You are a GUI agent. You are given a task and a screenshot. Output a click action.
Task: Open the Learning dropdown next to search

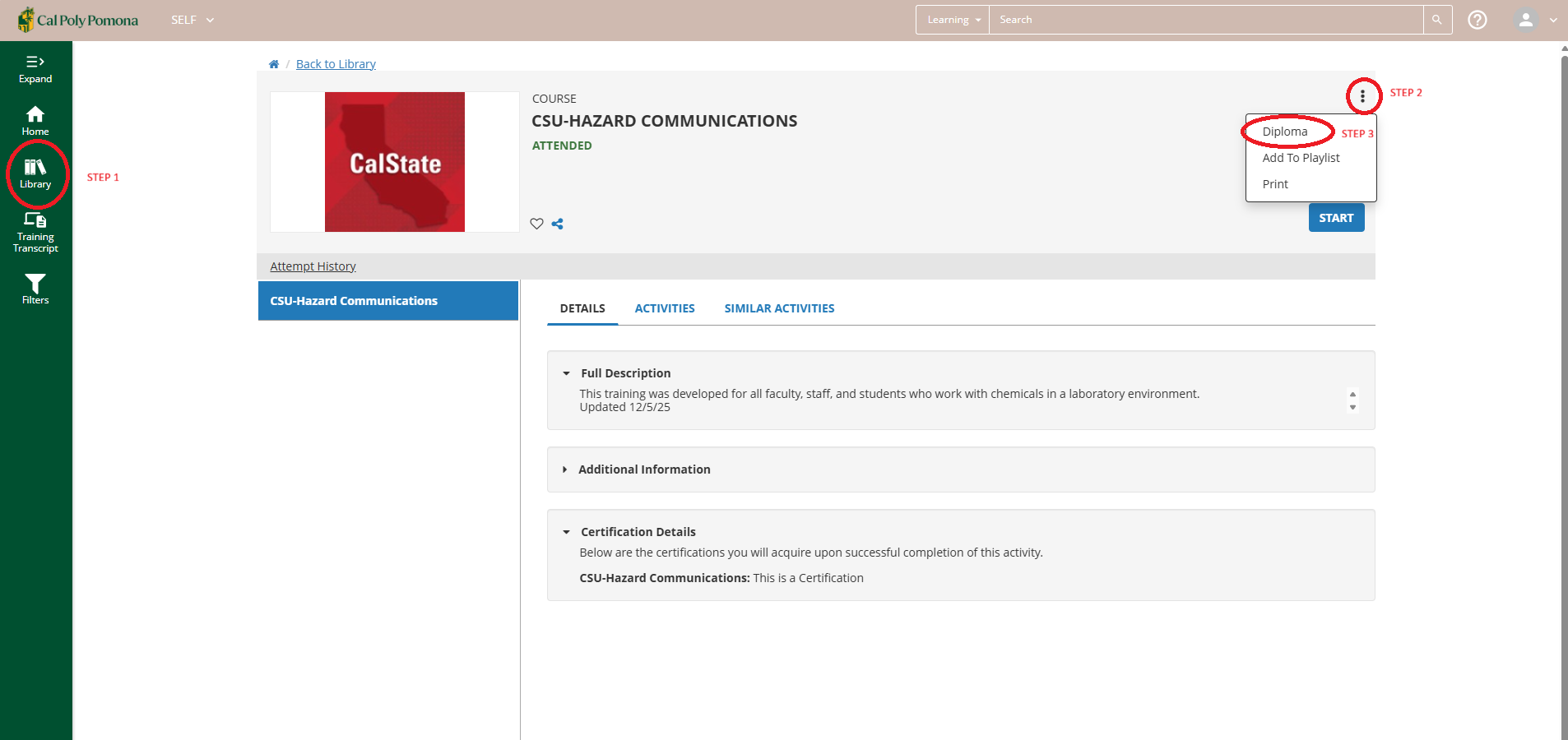950,19
